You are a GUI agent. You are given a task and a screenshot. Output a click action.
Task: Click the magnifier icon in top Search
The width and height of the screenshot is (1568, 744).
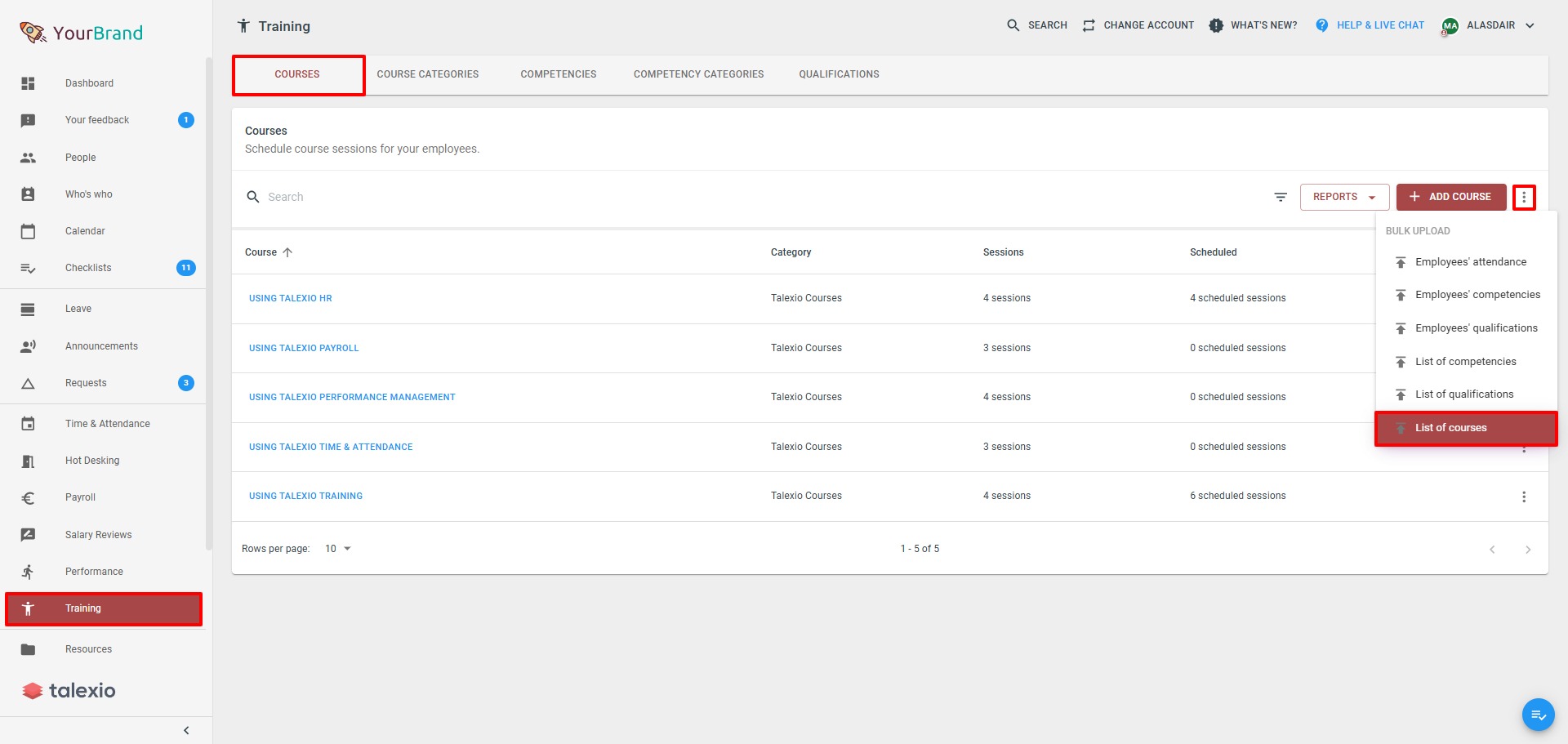[x=1013, y=25]
